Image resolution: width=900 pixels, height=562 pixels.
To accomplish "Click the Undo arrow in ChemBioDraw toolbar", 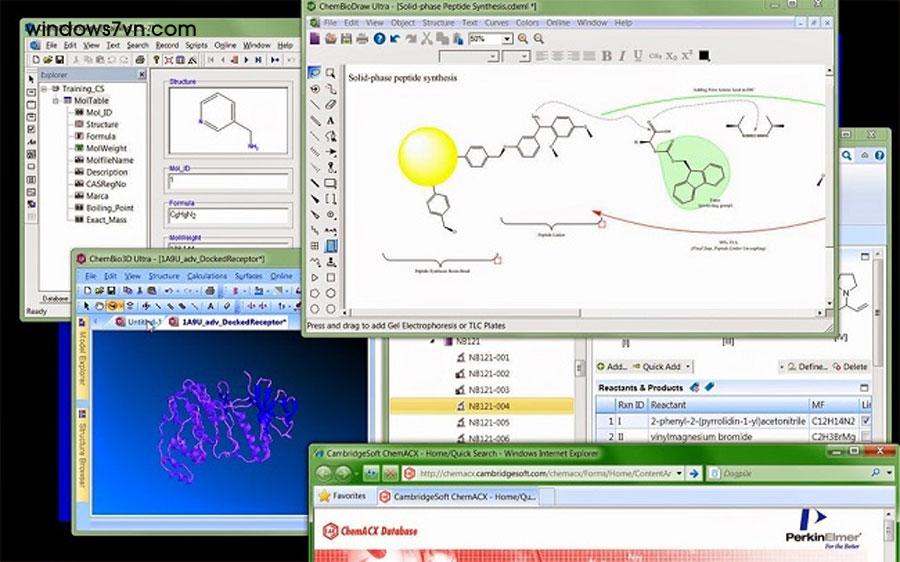I will tap(395, 39).
